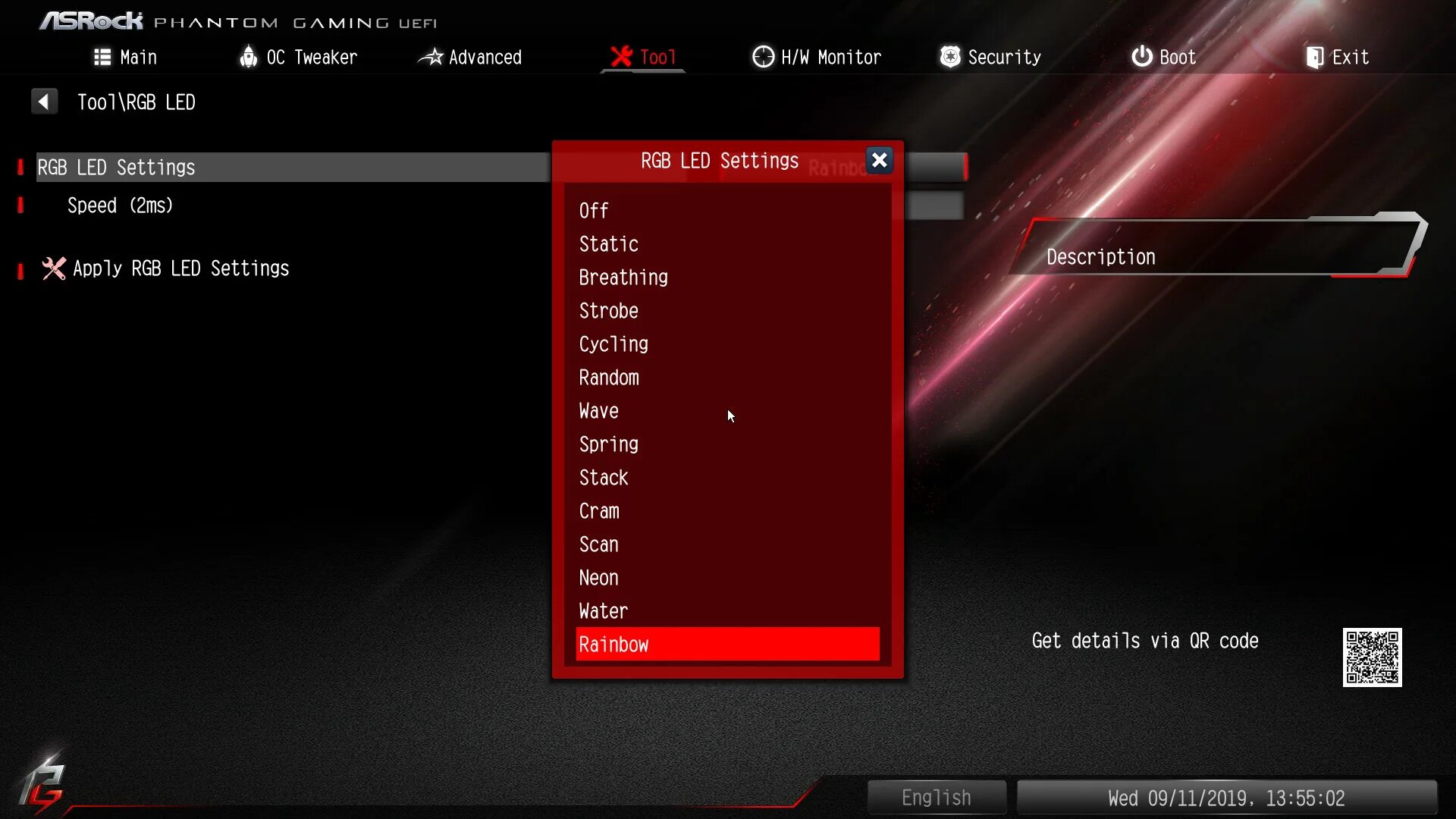Open the Tool tab

point(643,58)
